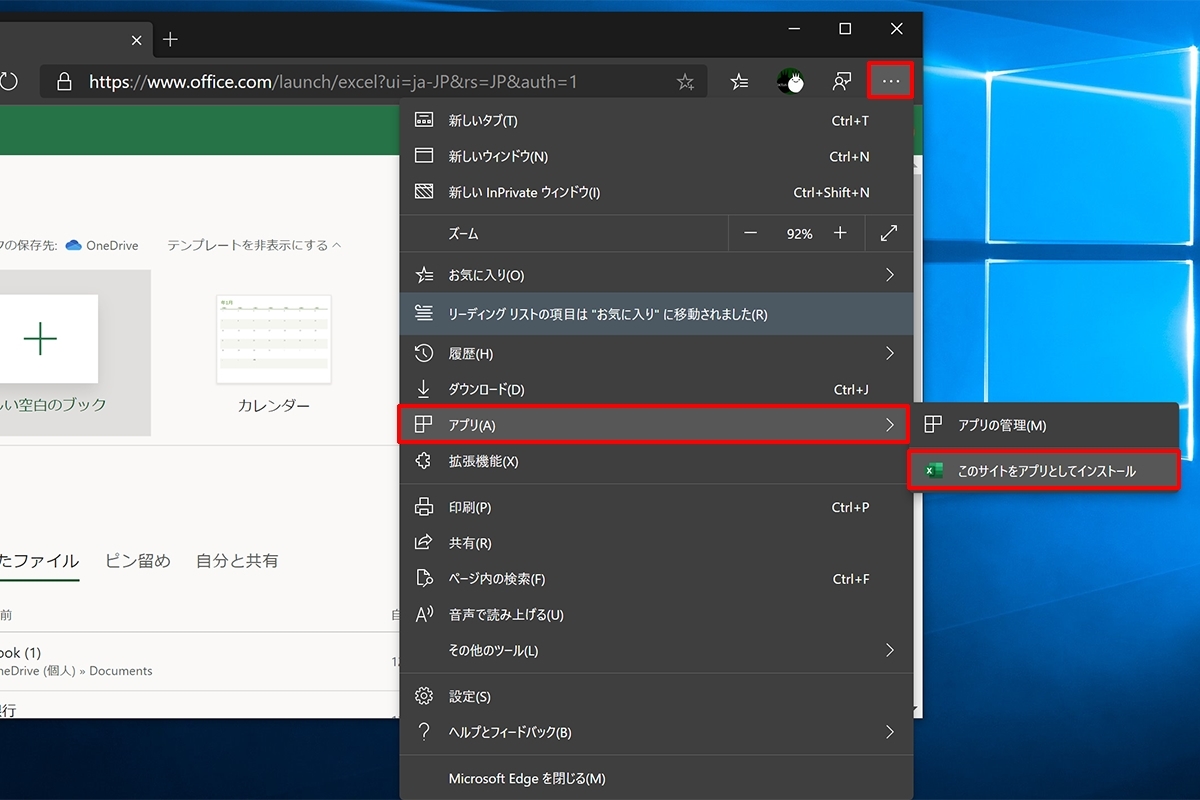Decrease zoom with the minus button
The width and height of the screenshot is (1200, 800).
[x=751, y=233]
